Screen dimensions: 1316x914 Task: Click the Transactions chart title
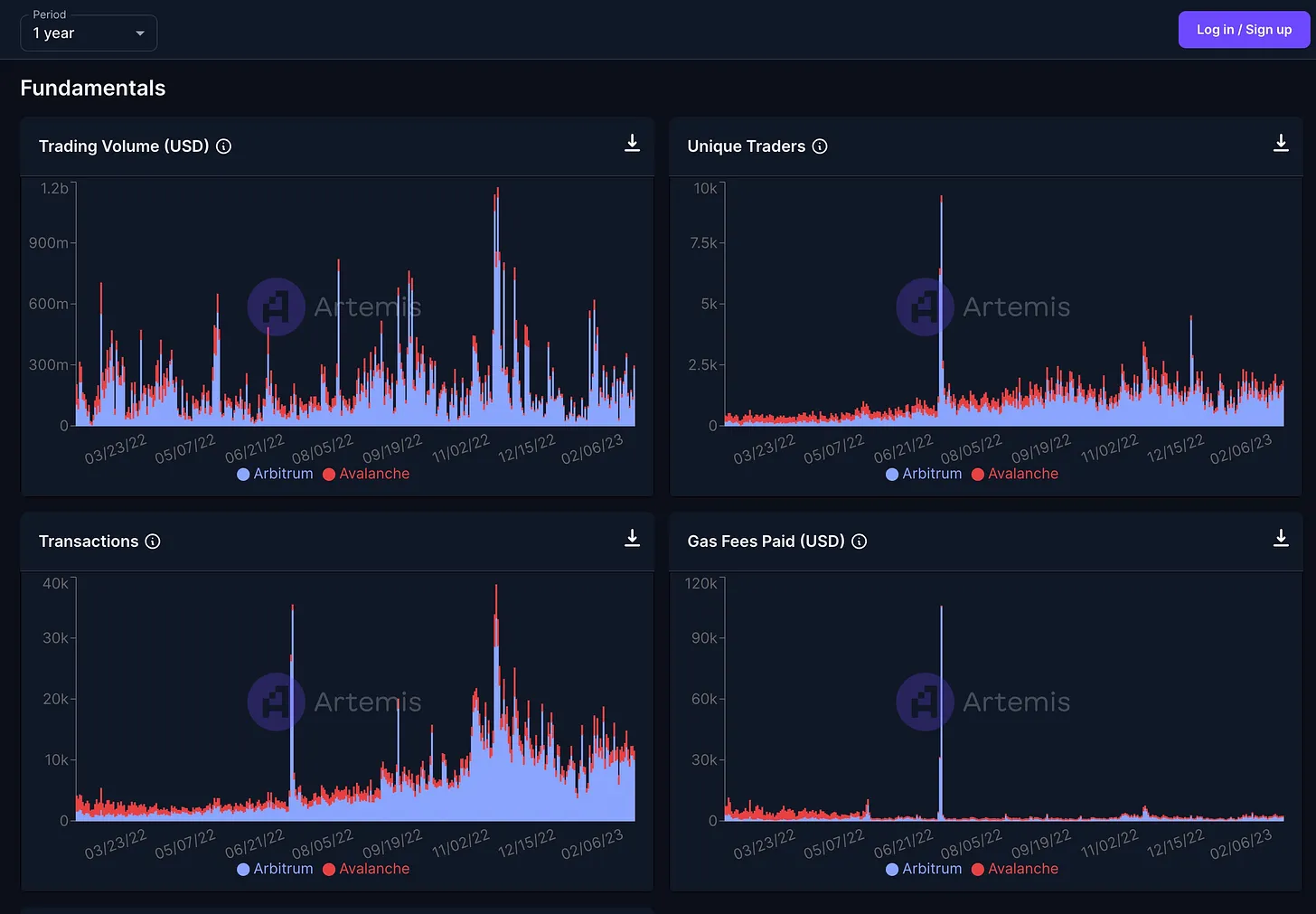(x=89, y=542)
